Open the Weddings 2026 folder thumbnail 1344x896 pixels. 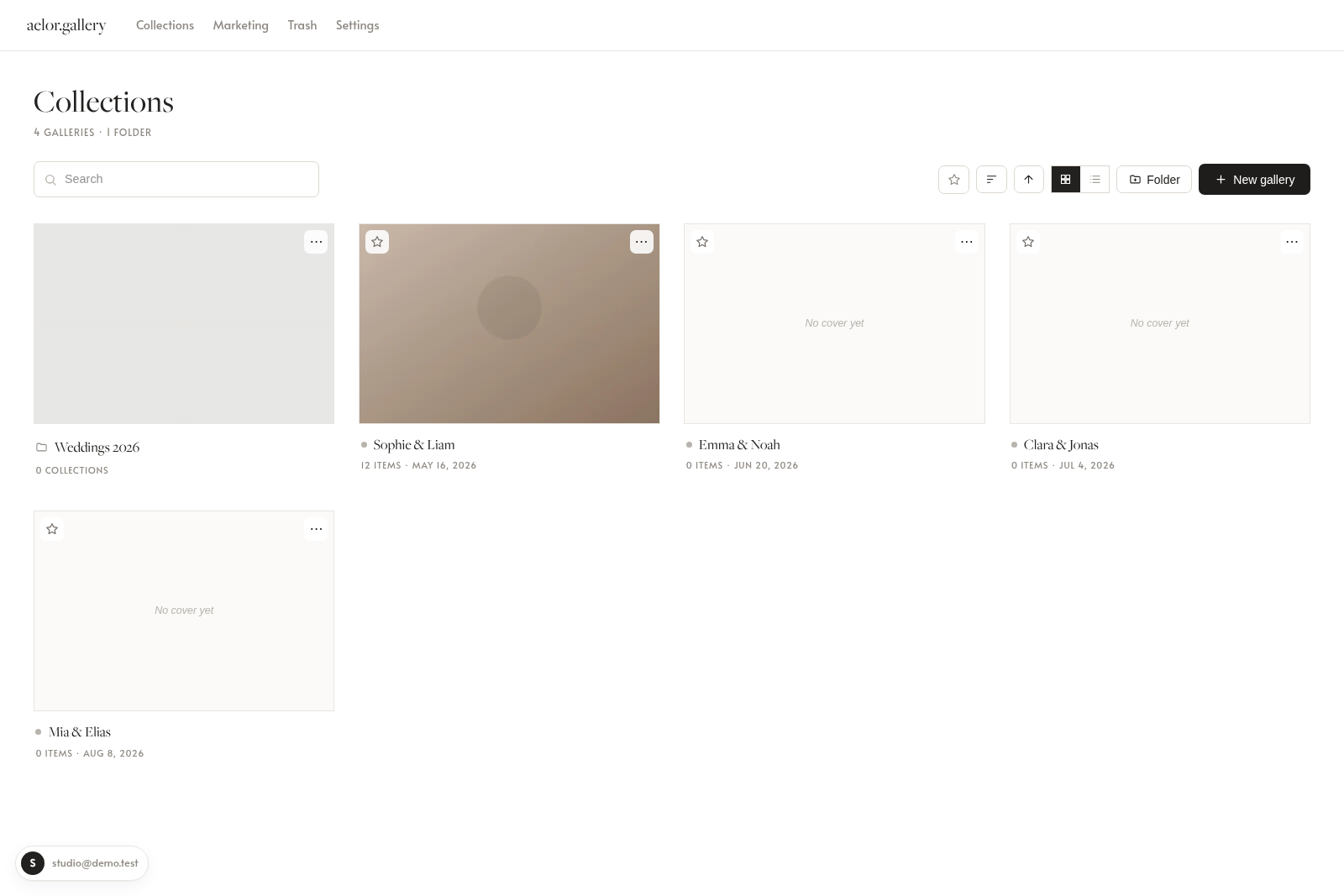(x=184, y=323)
